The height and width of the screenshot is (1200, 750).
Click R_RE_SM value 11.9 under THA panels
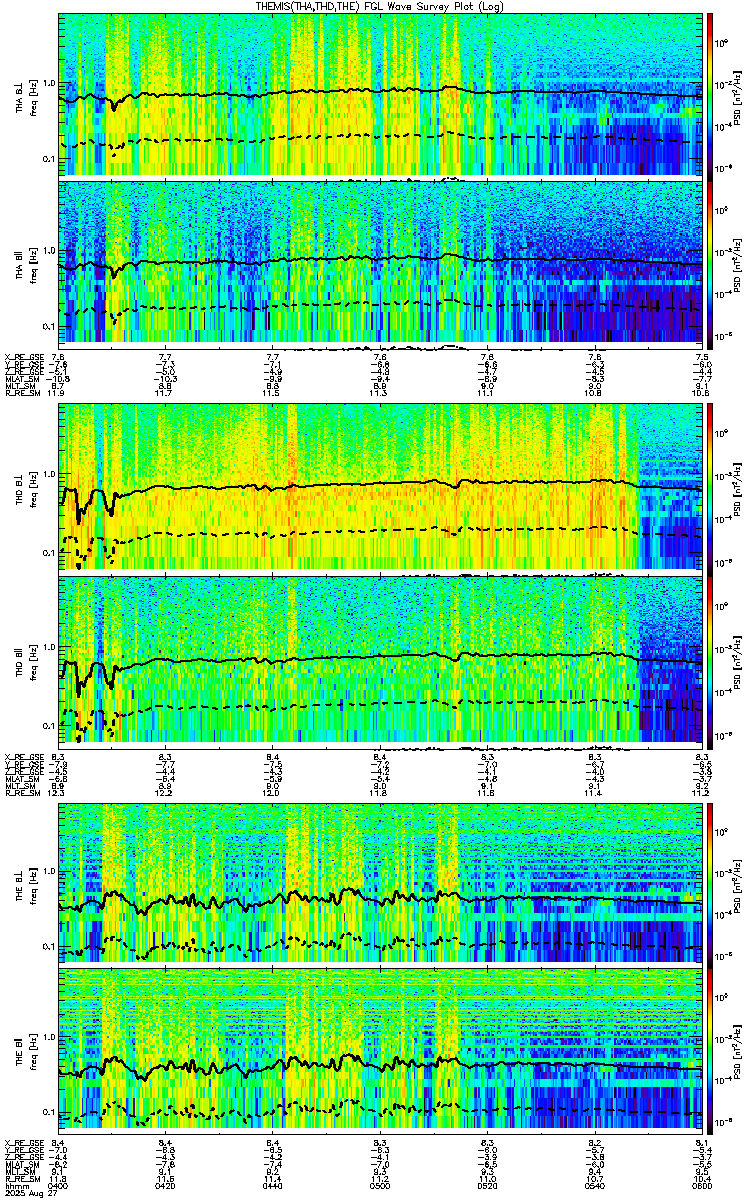click(x=58, y=394)
